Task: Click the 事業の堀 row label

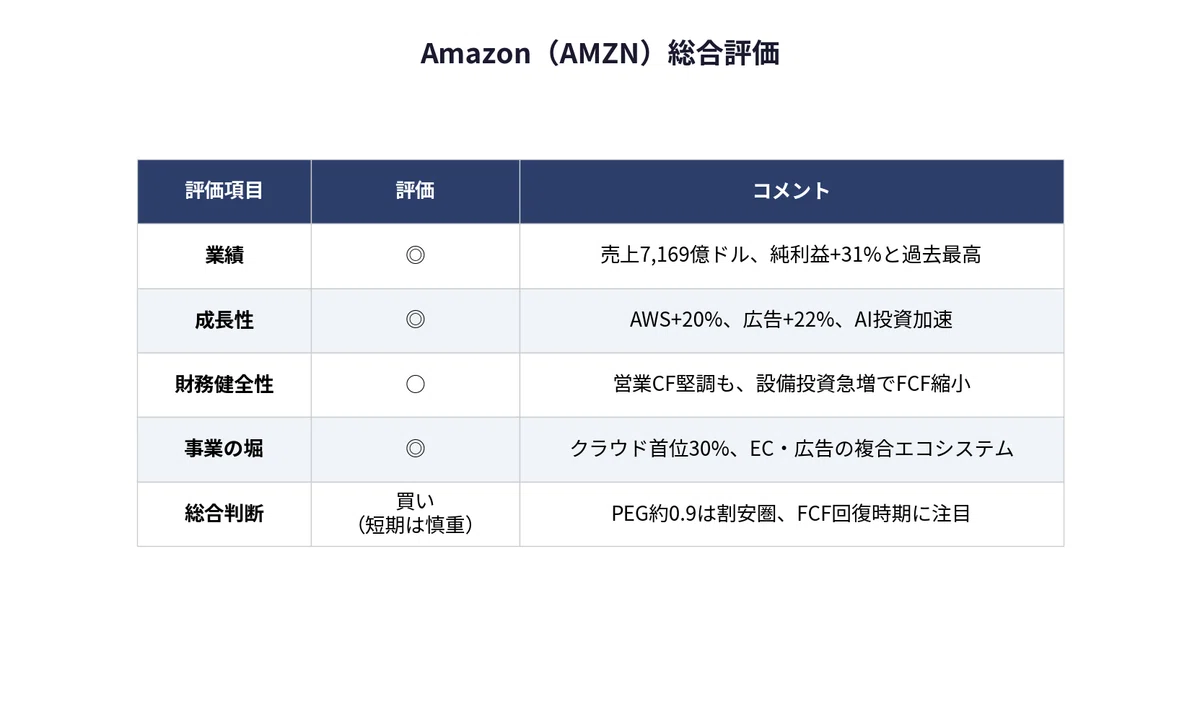Action: coord(224,449)
